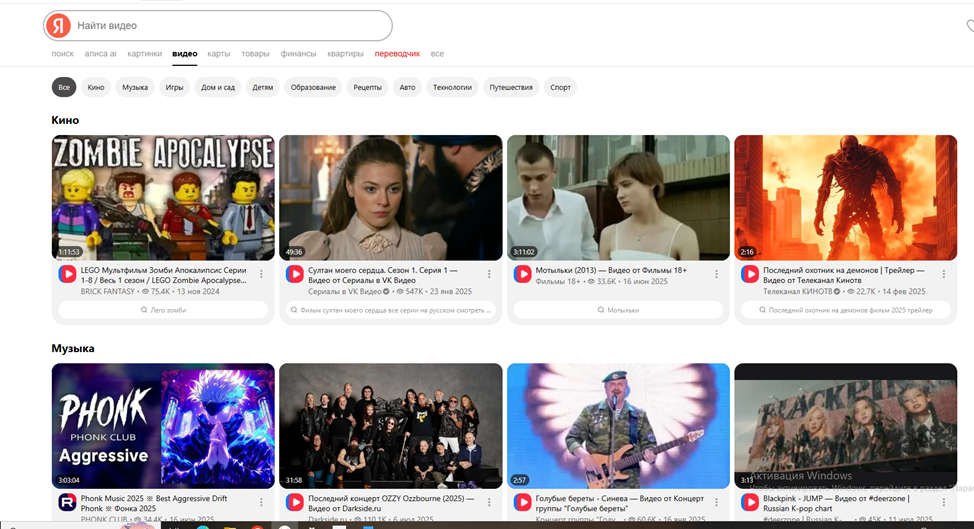Open the 'Blackpink - JUMP' title link

(x=836, y=503)
